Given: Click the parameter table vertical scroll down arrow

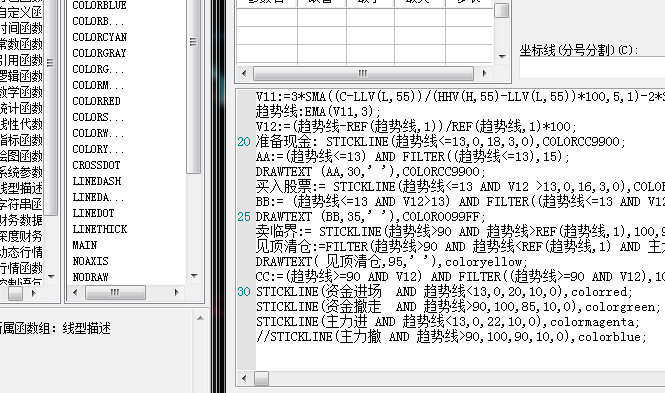Looking at the screenshot, I should click(x=502, y=56).
